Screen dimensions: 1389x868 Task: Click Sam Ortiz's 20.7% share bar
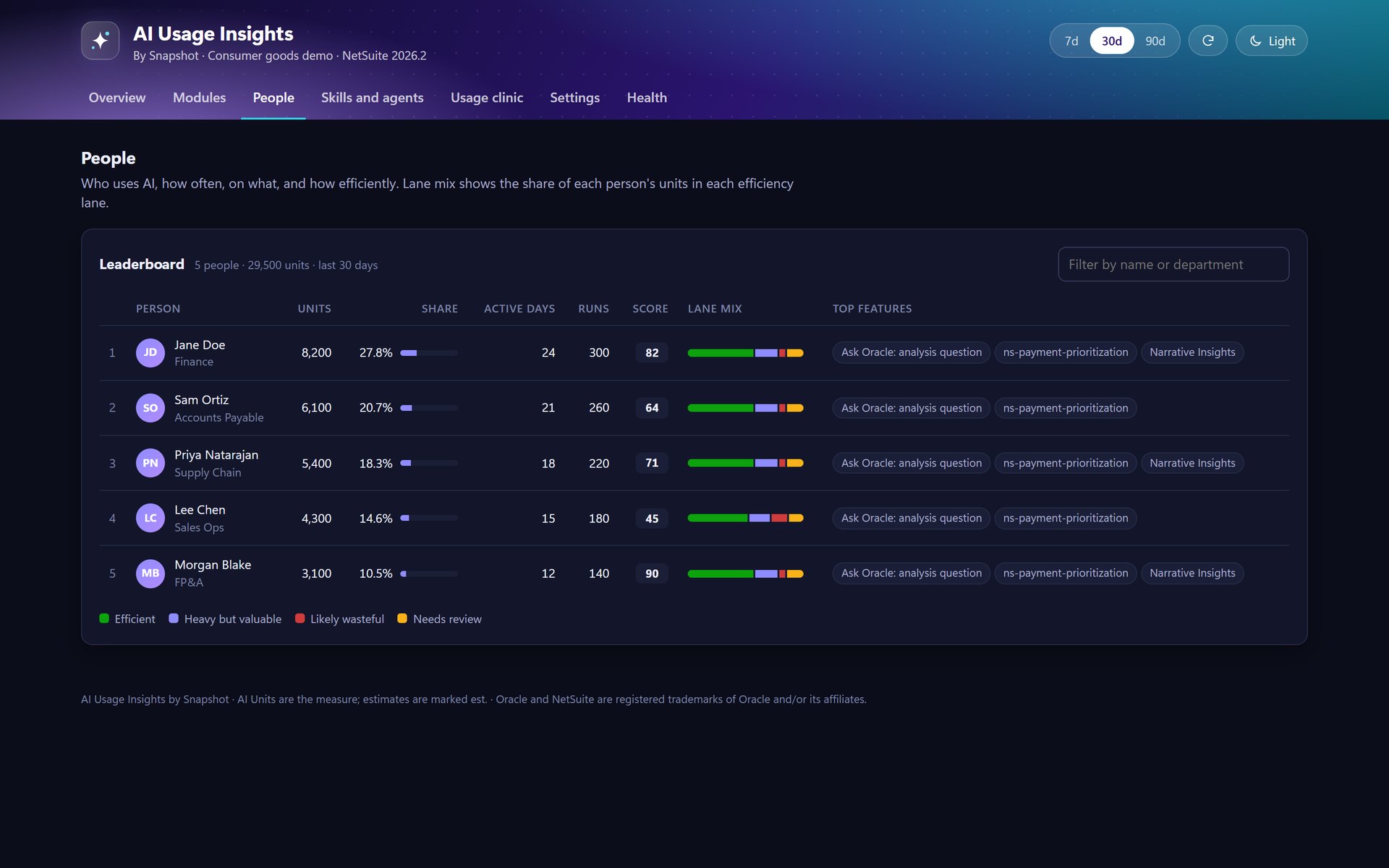coord(429,408)
